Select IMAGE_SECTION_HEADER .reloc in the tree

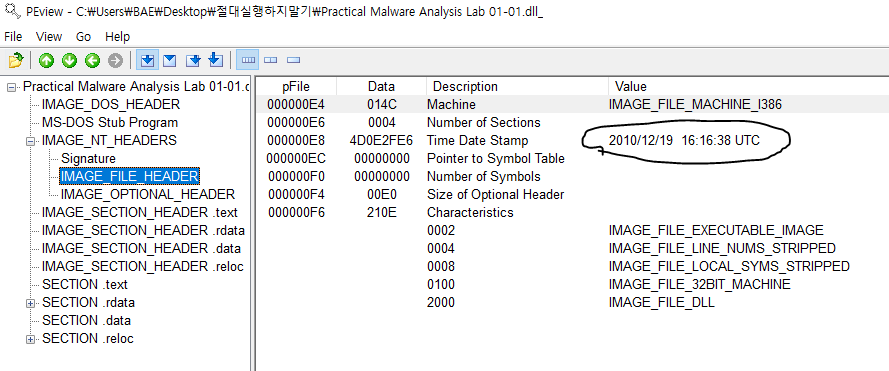[x=143, y=267]
